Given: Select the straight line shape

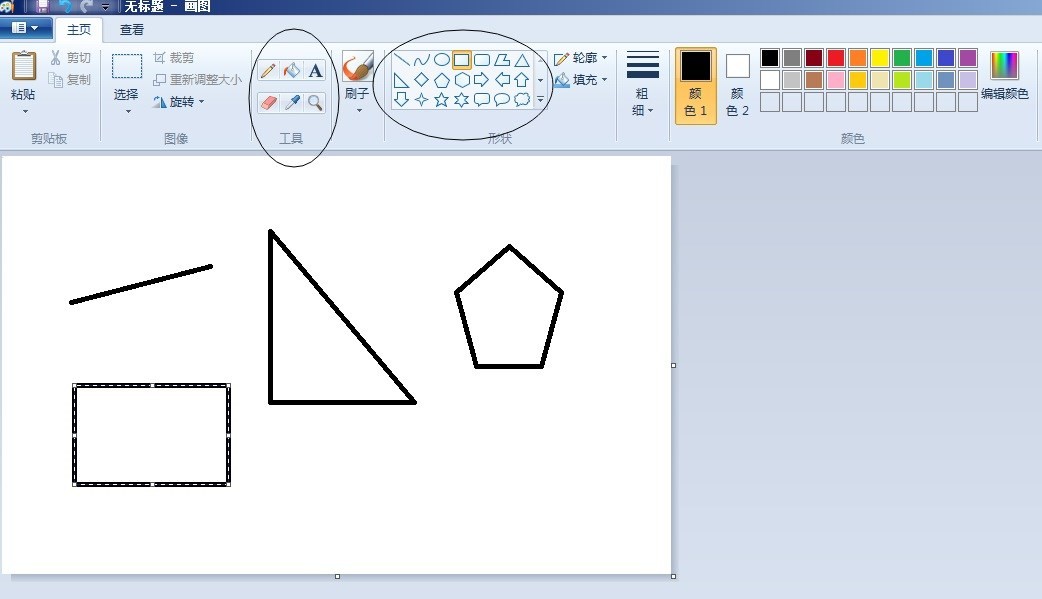Looking at the screenshot, I should pos(402,58).
